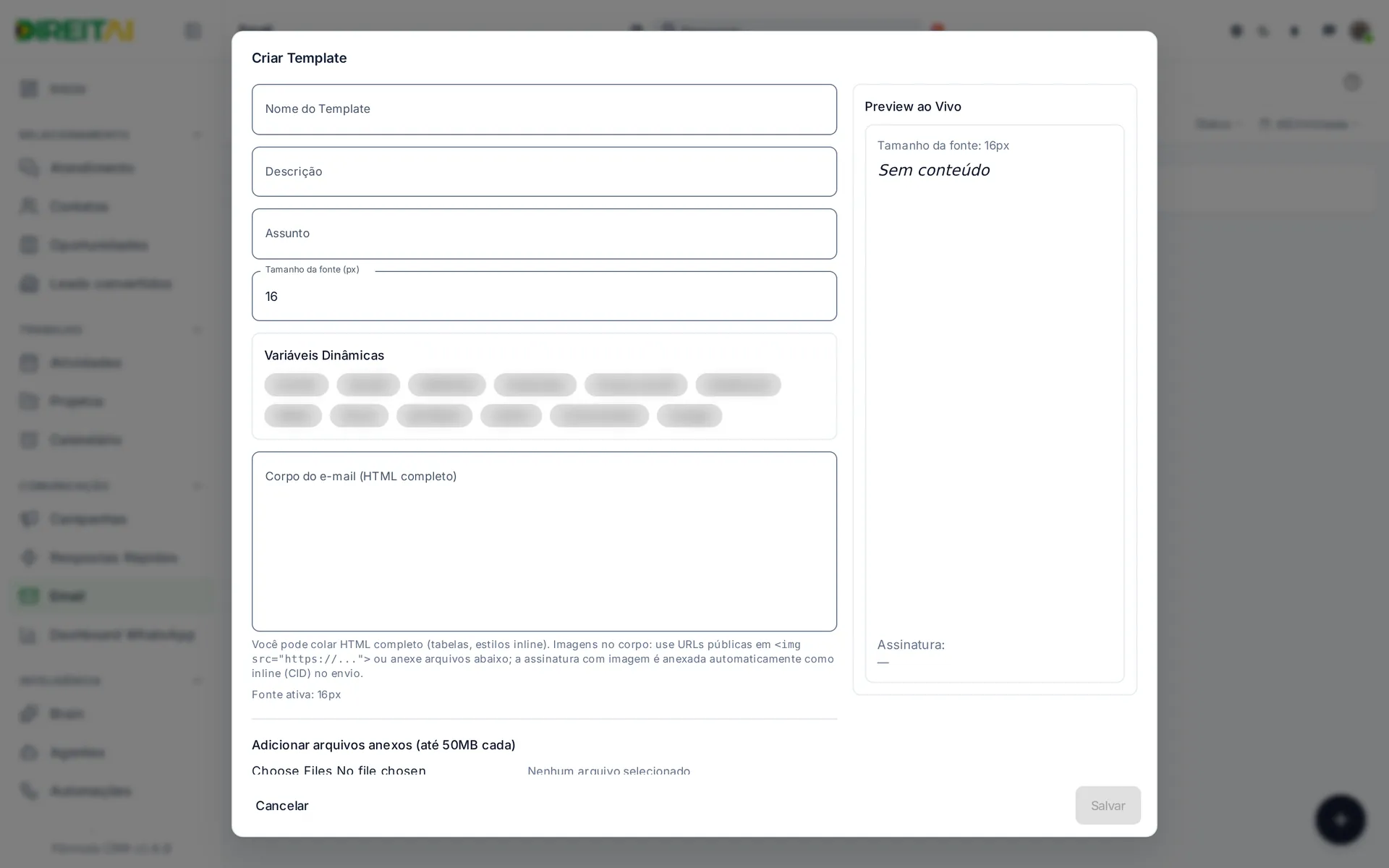Click Brain icon in background sidebar
Viewport: 1389px width, 868px height.
pyautogui.click(x=29, y=714)
